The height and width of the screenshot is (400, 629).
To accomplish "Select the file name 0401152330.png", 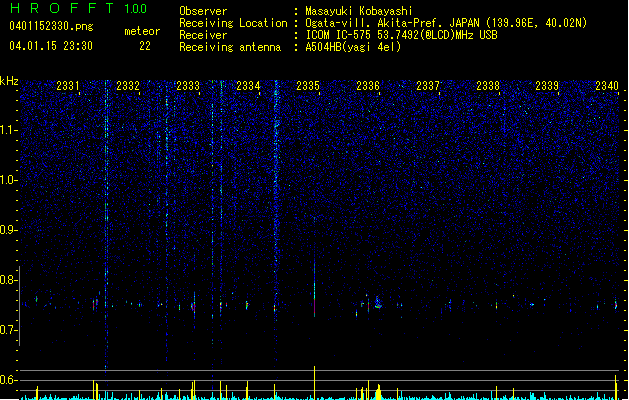I will point(51,27).
